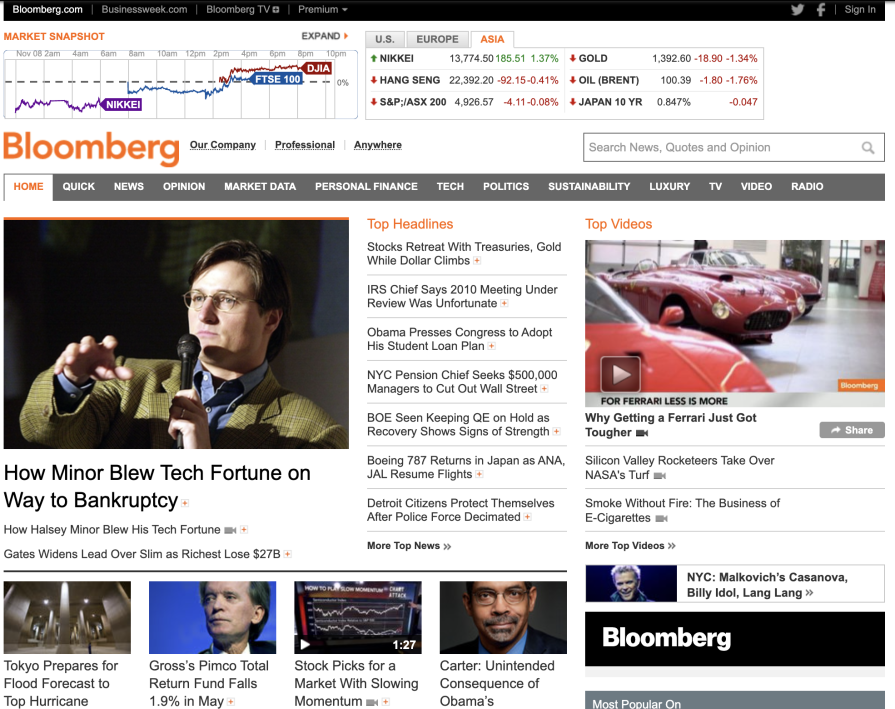Click camera icon next to E-Cigarettes video
895x709 pixels.
[660, 518]
